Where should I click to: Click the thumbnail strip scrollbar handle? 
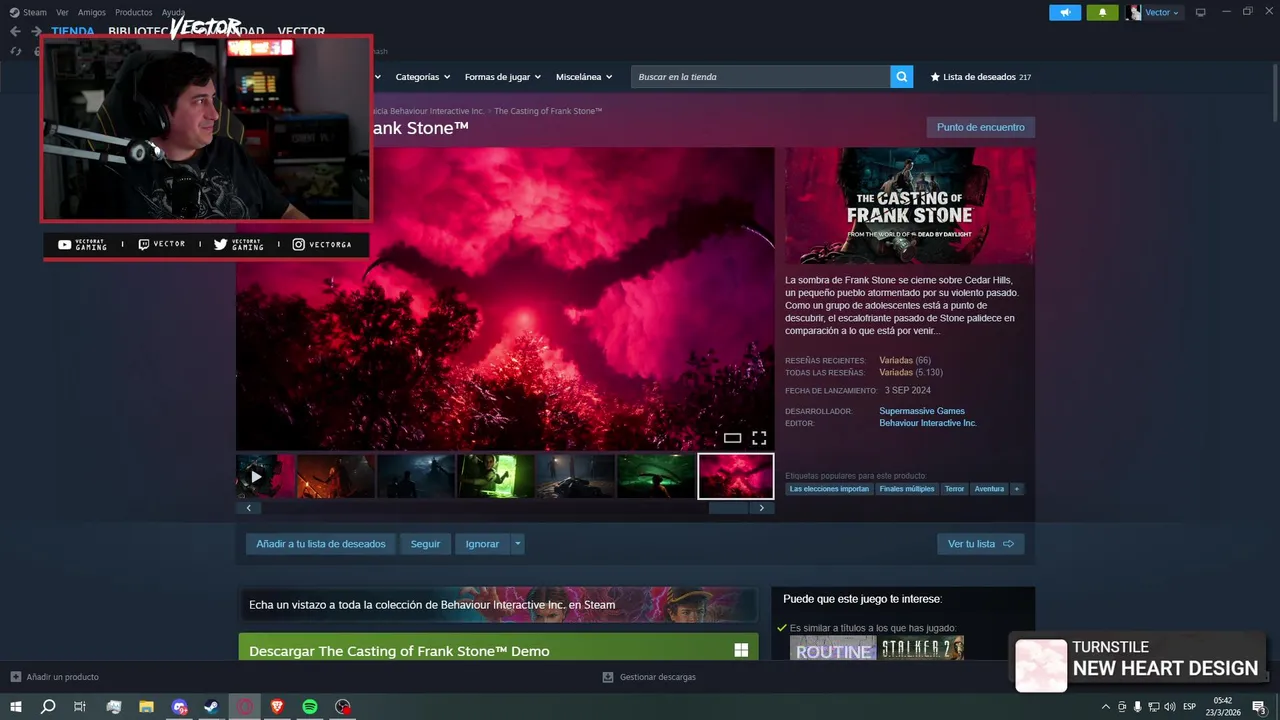pos(728,508)
